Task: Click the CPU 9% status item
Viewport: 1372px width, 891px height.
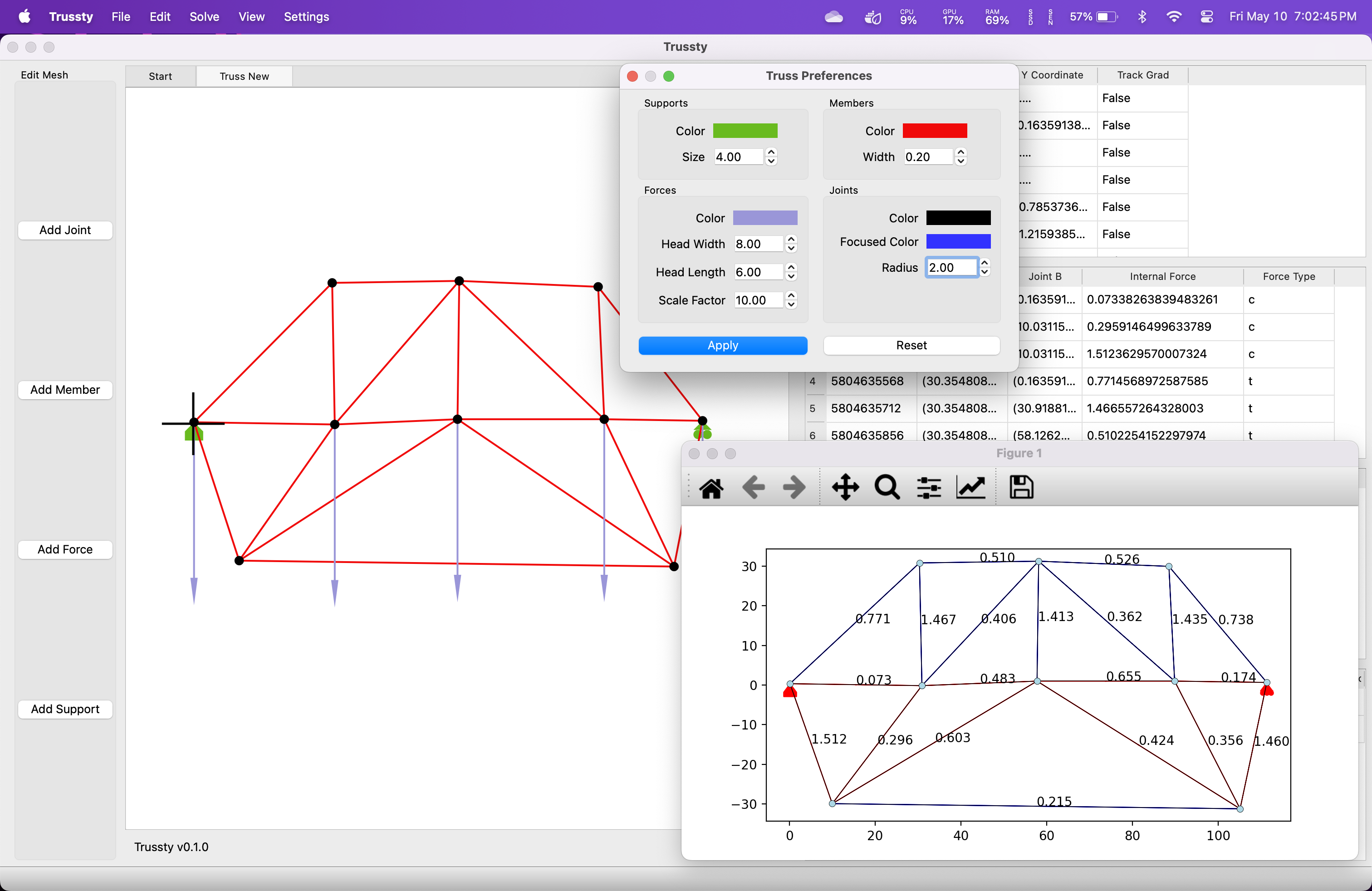Action: click(908, 17)
